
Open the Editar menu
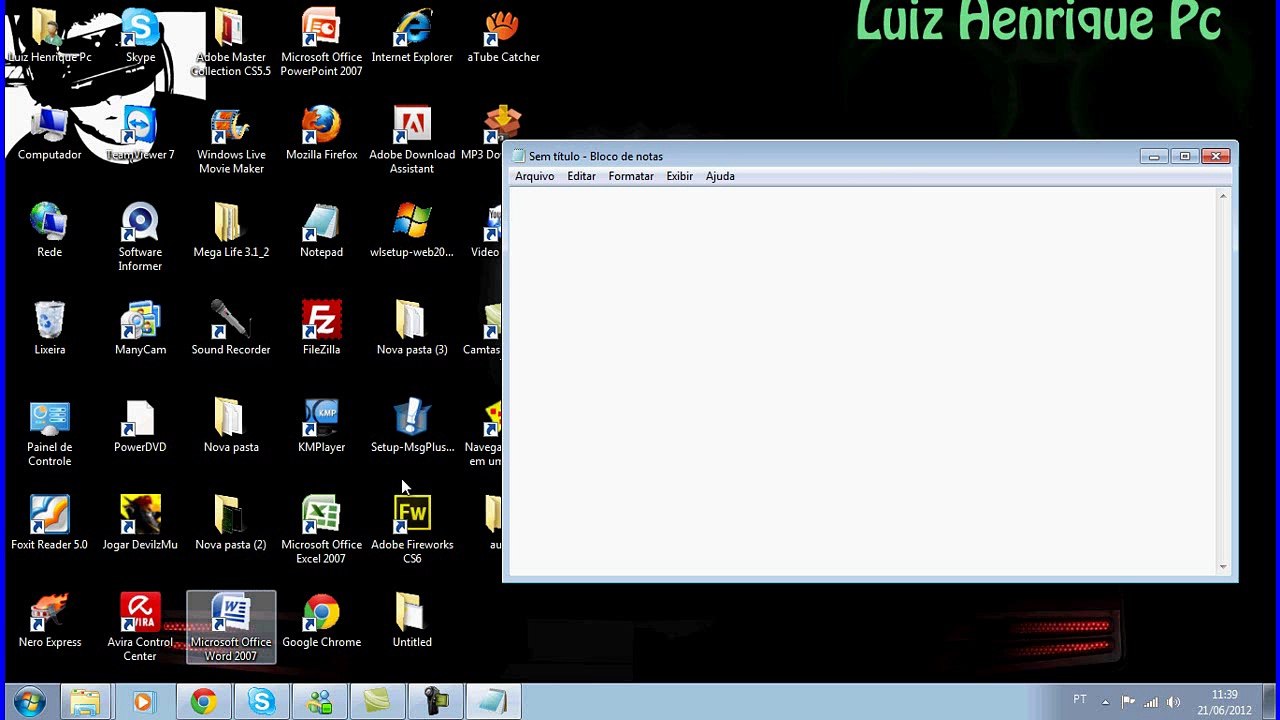581,176
